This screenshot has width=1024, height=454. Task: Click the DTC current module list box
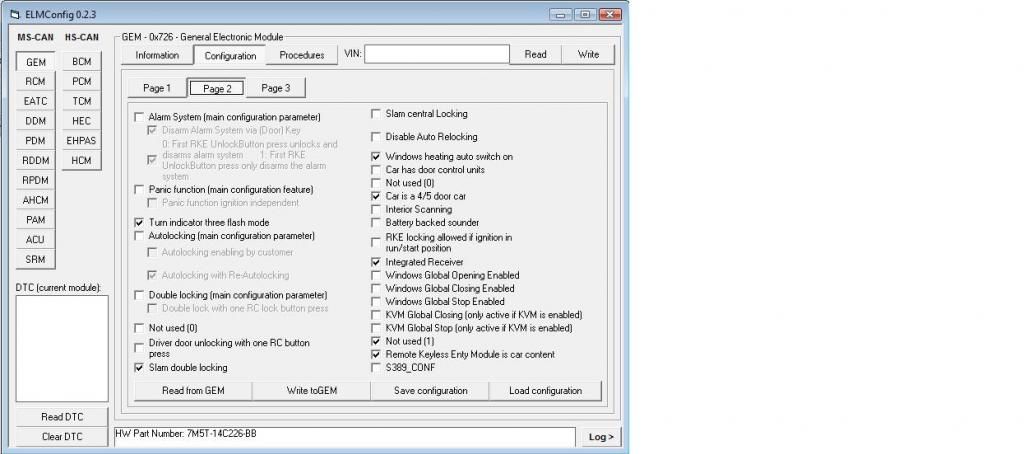tap(62, 348)
